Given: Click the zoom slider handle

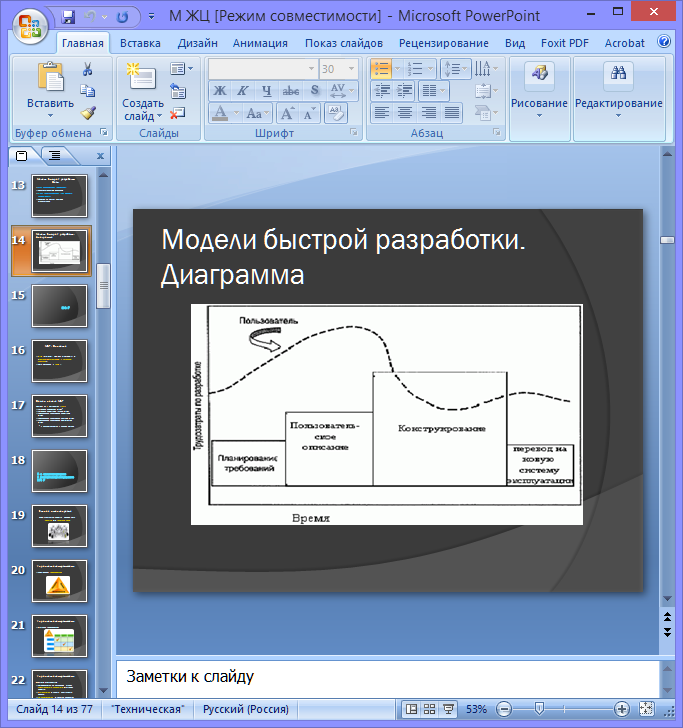Looking at the screenshot, I should (539, 709).
